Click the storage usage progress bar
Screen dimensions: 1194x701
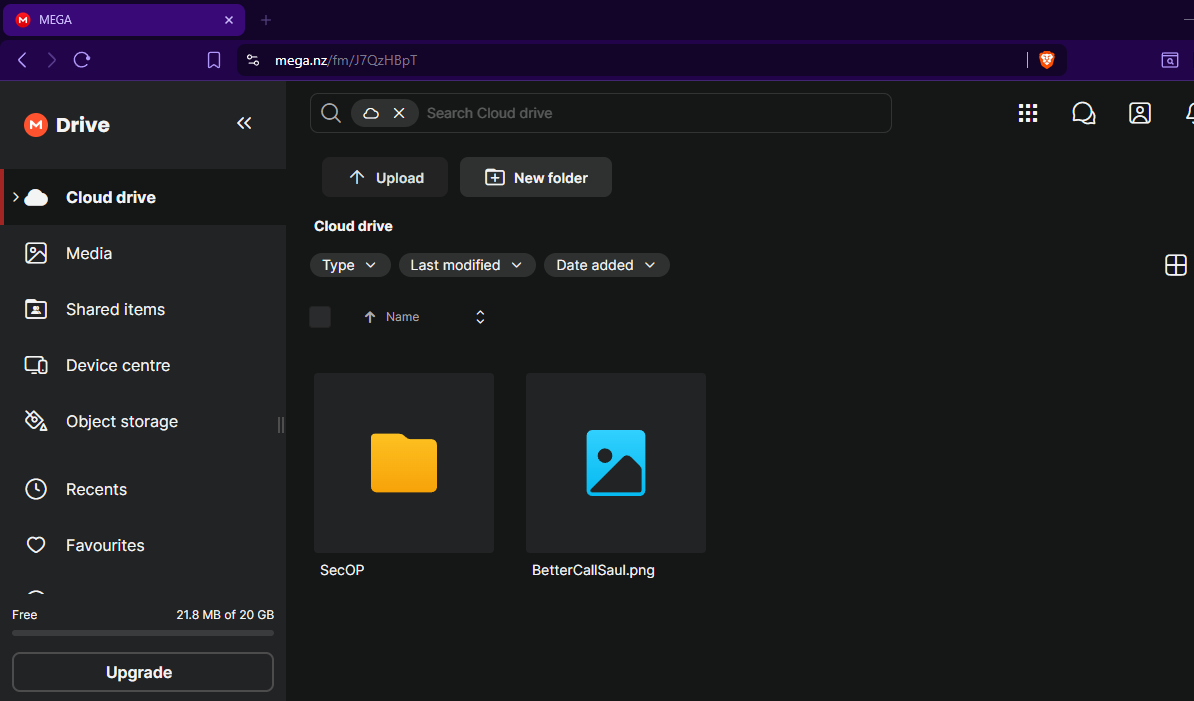(x=143, y=633)
